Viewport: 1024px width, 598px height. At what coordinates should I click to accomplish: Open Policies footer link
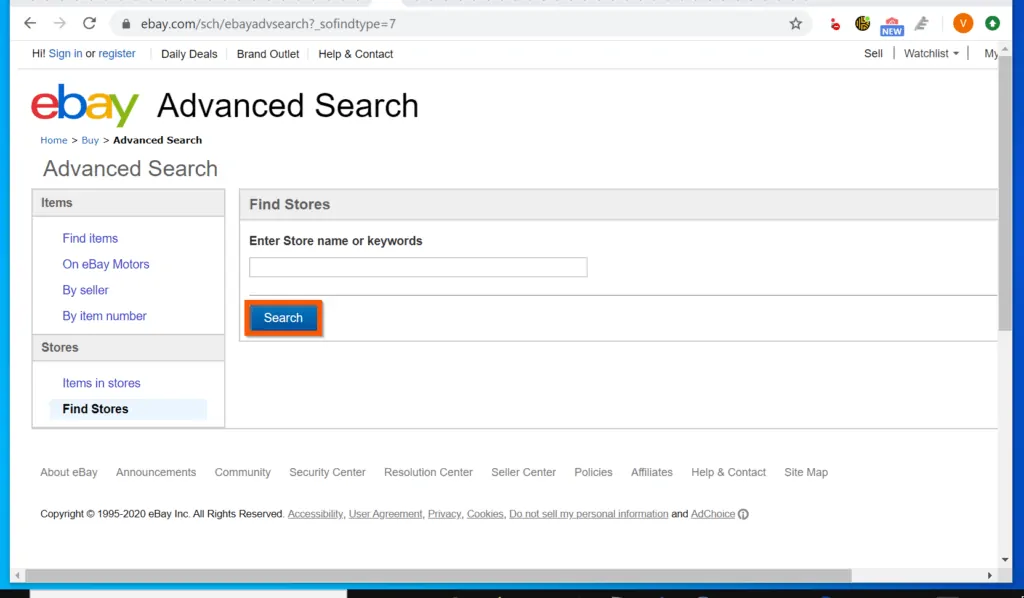click(x=594, y=473)
